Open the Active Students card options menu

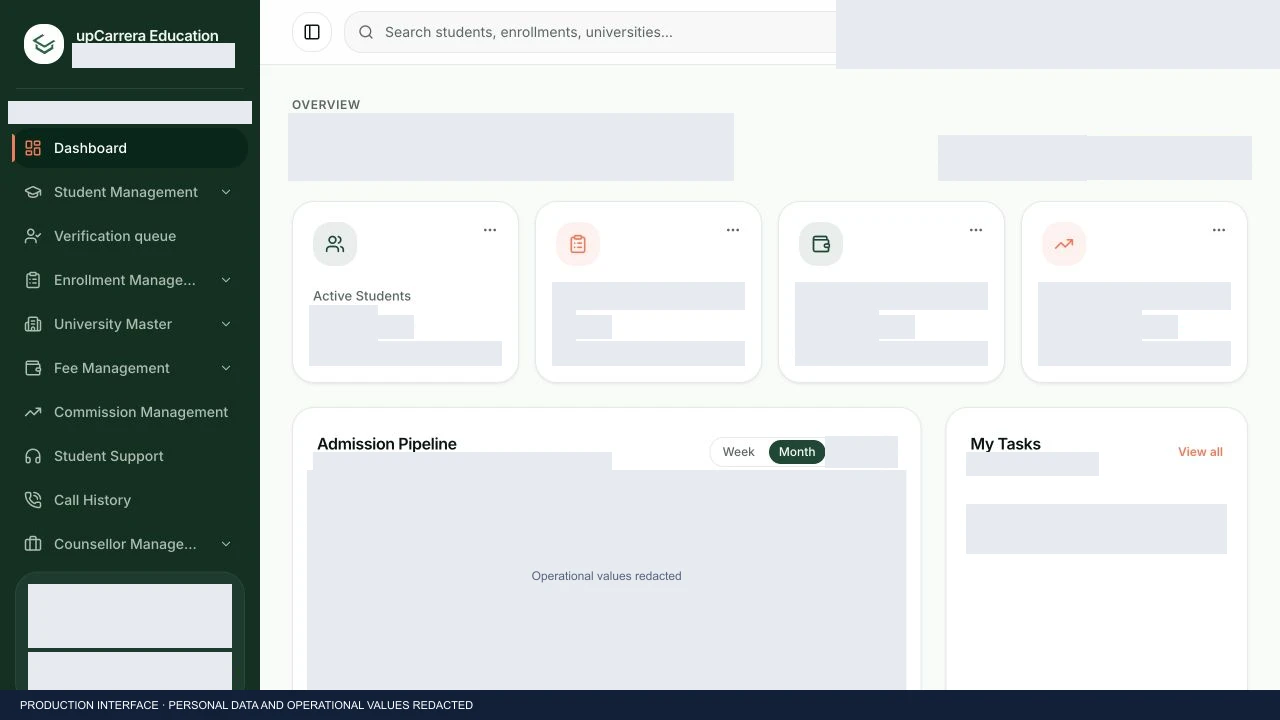[x=490, y=230]
